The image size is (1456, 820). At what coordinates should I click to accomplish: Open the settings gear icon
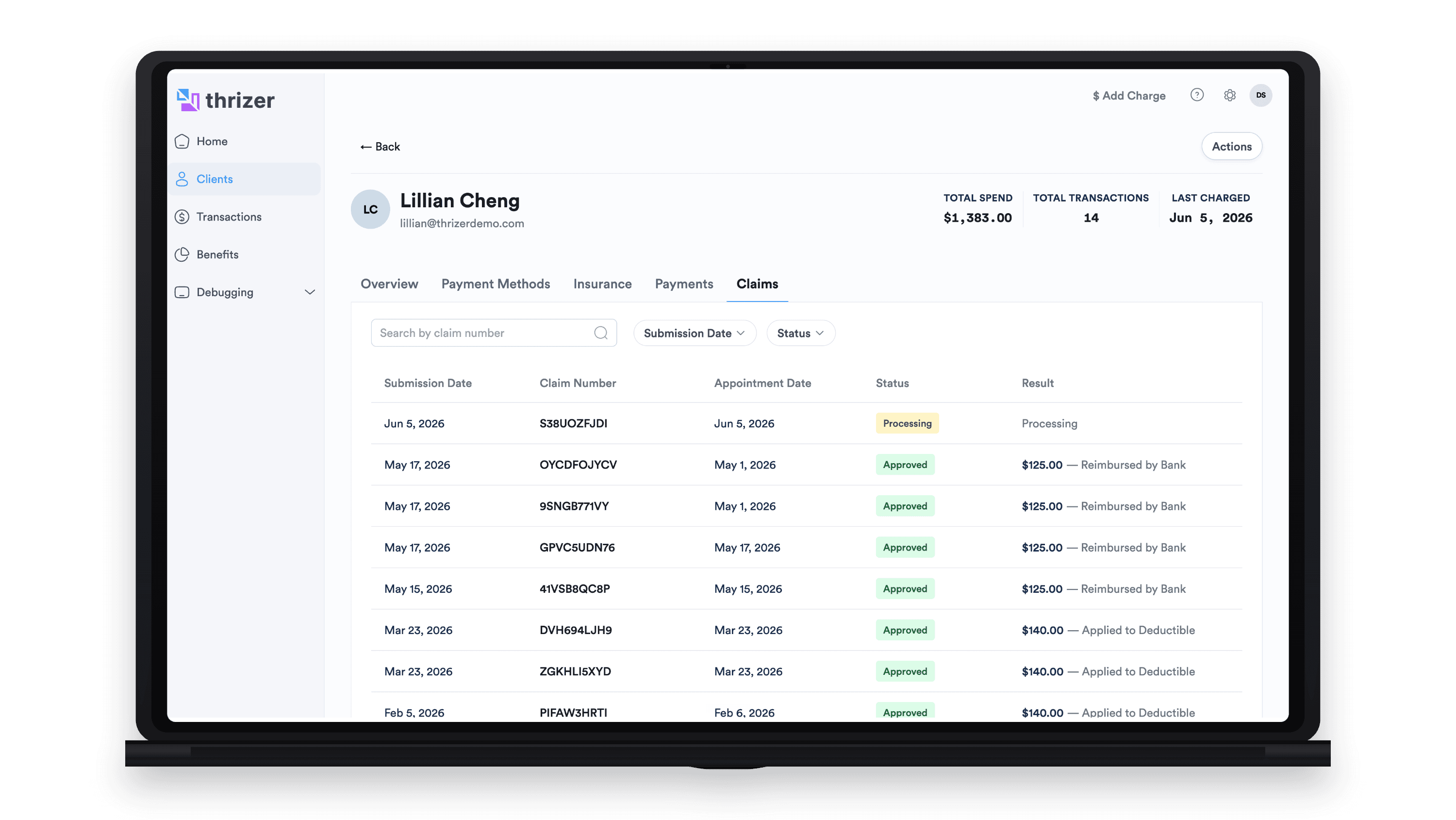tap(1229, 95)
